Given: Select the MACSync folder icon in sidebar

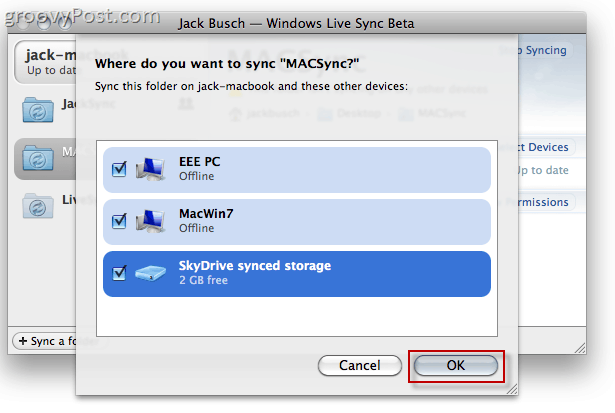Looking at the screenshot, I should pos(38,158).
